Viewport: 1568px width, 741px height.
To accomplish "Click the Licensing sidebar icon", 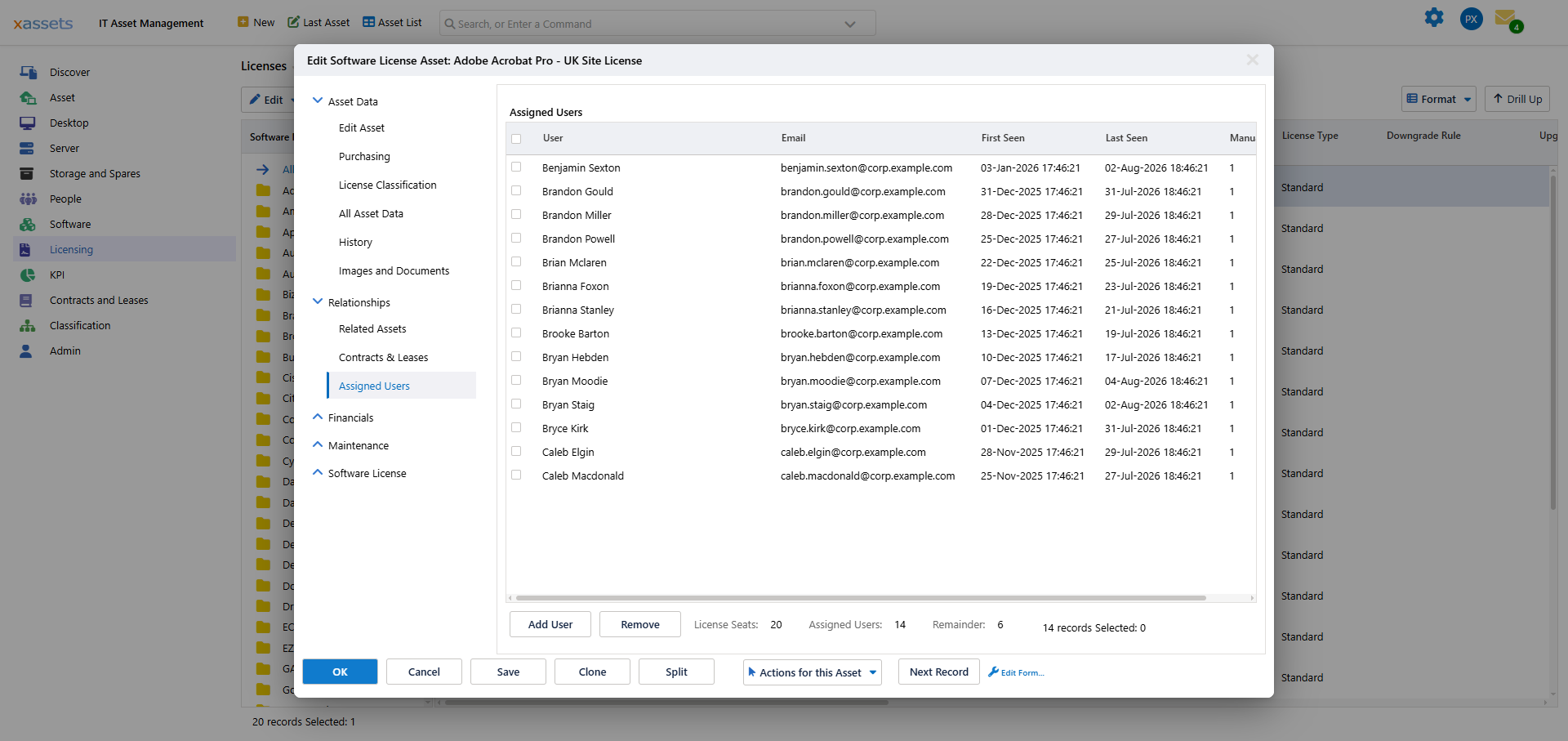I will click(26, 249).
